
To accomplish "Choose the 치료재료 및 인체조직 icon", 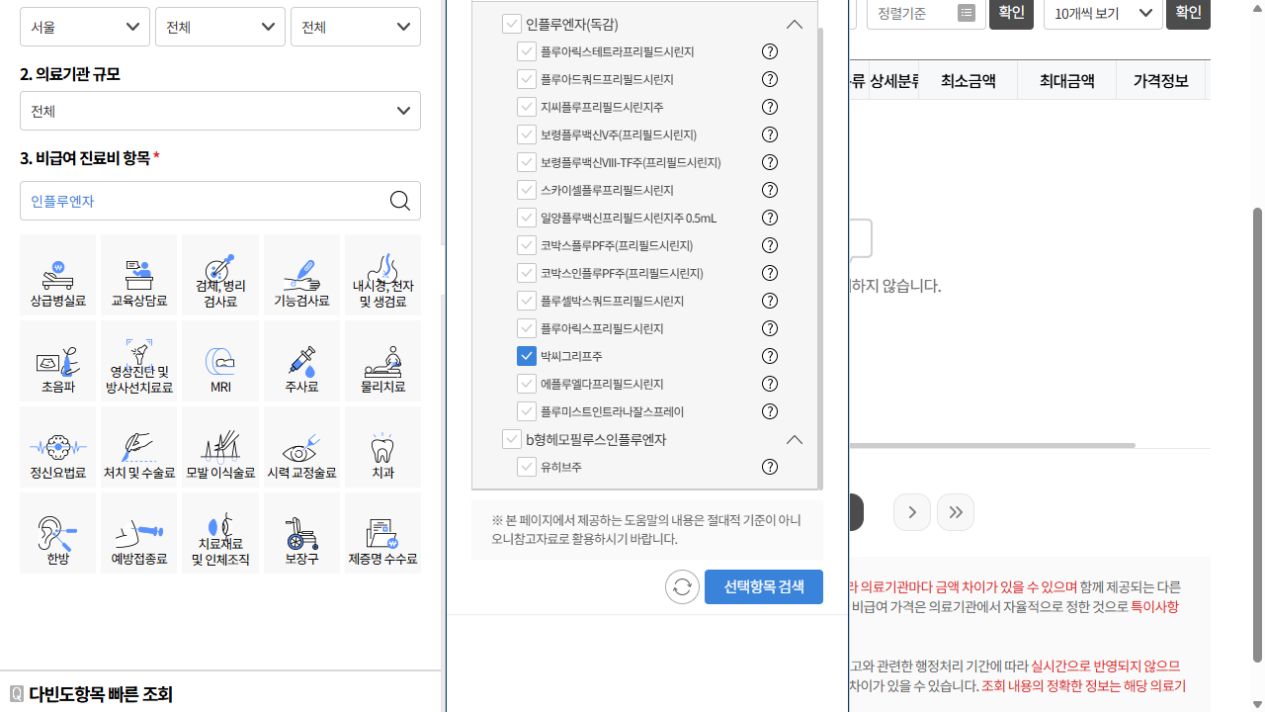I will (220, 533).
